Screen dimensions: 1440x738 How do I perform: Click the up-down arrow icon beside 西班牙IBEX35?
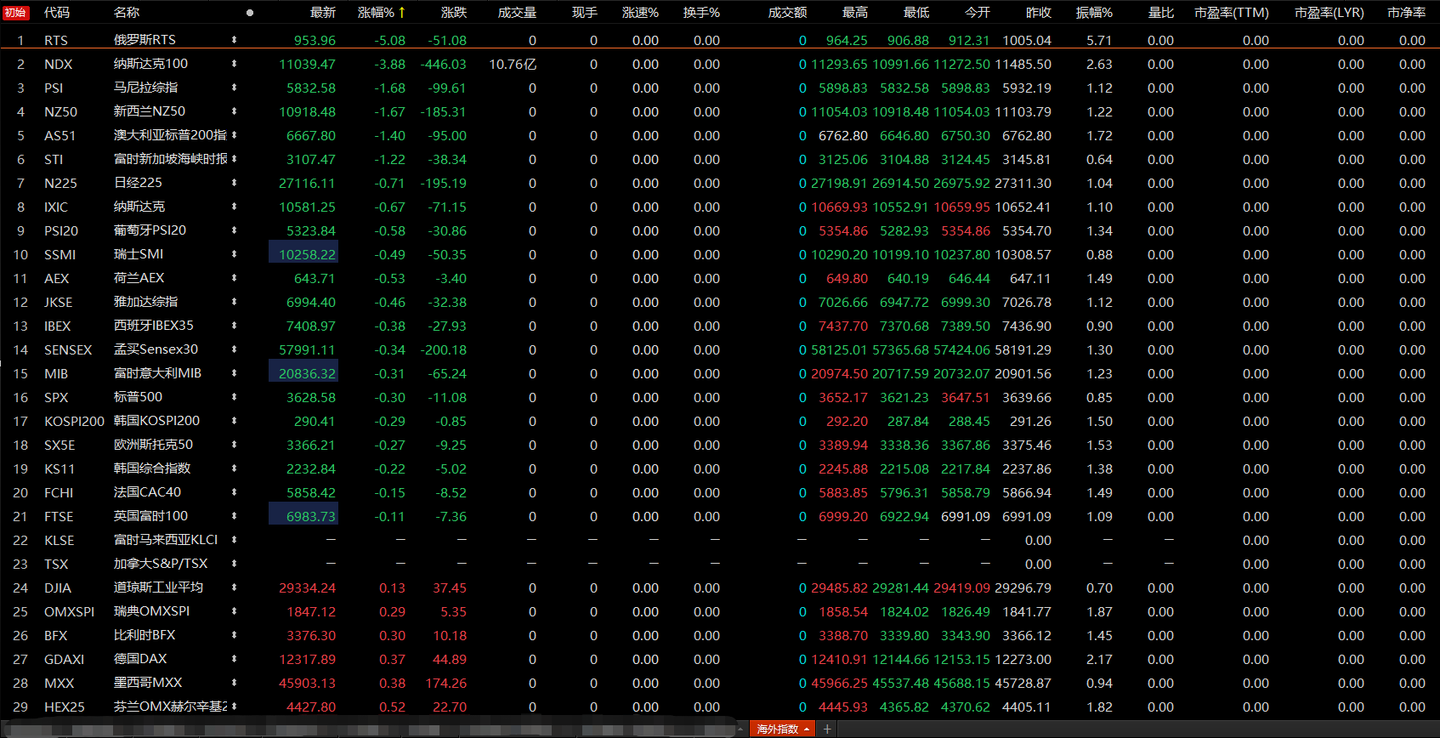coord(234,326)
